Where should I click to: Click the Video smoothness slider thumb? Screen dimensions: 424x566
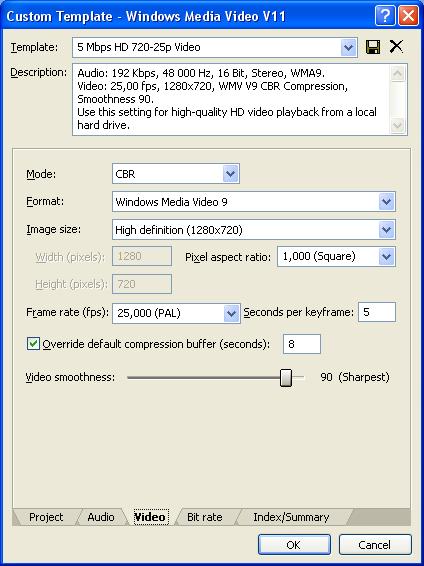[286, 378]
